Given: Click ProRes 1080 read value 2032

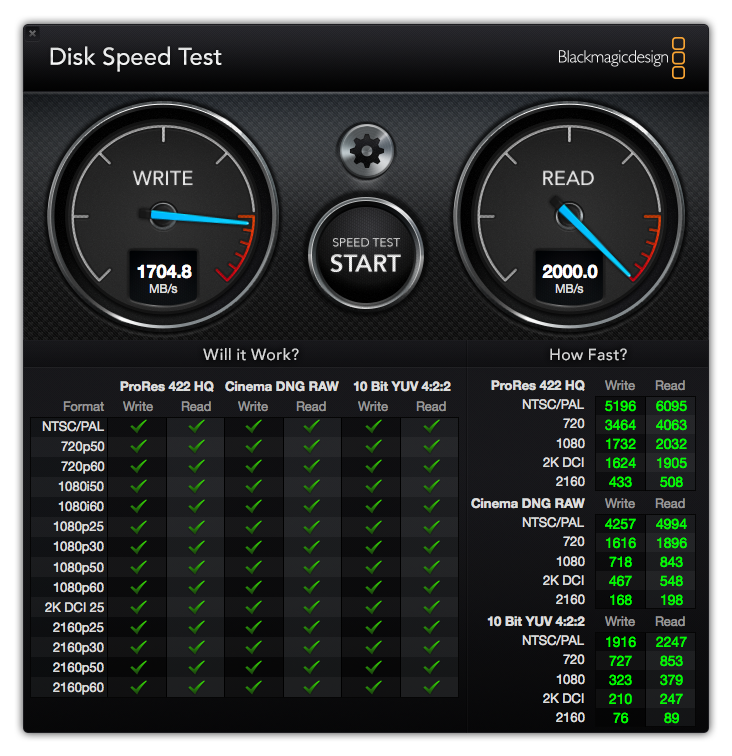Looking at the screenshot, I should [671, 444].
